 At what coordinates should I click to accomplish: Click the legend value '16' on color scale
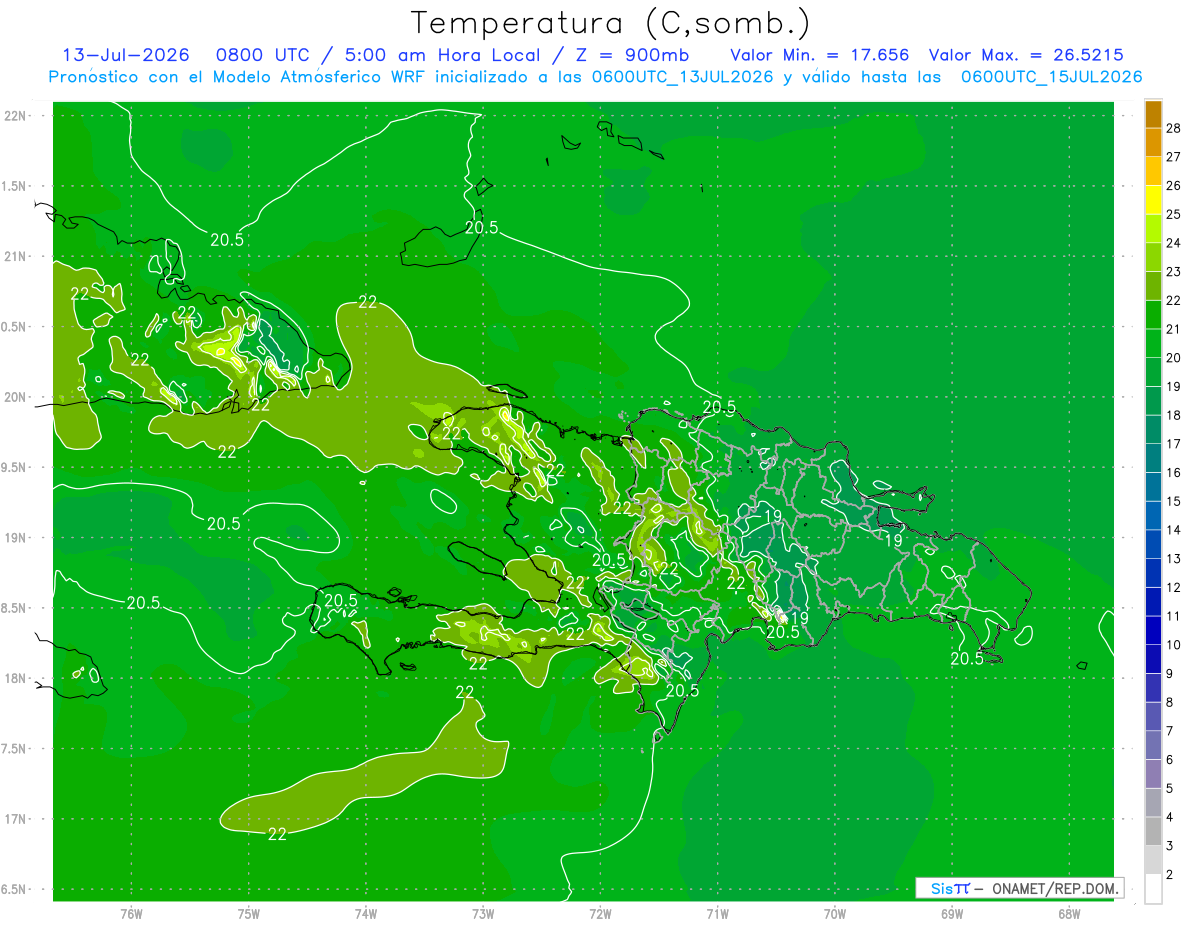pos(1174,473)
